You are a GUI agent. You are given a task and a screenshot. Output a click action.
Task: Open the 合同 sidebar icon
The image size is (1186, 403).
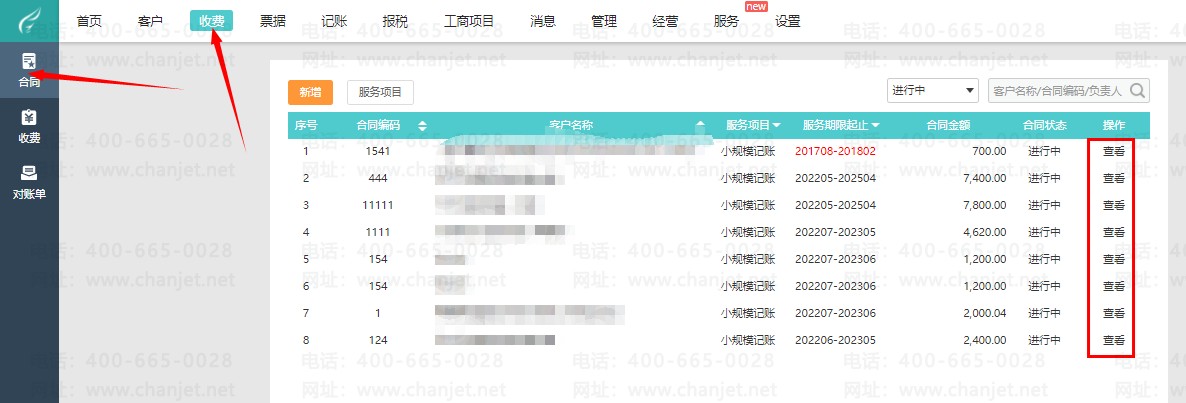tap(29, 70)
